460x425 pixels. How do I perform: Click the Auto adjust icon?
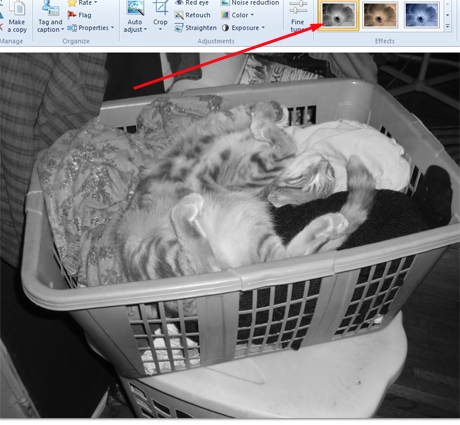point(135,8)
